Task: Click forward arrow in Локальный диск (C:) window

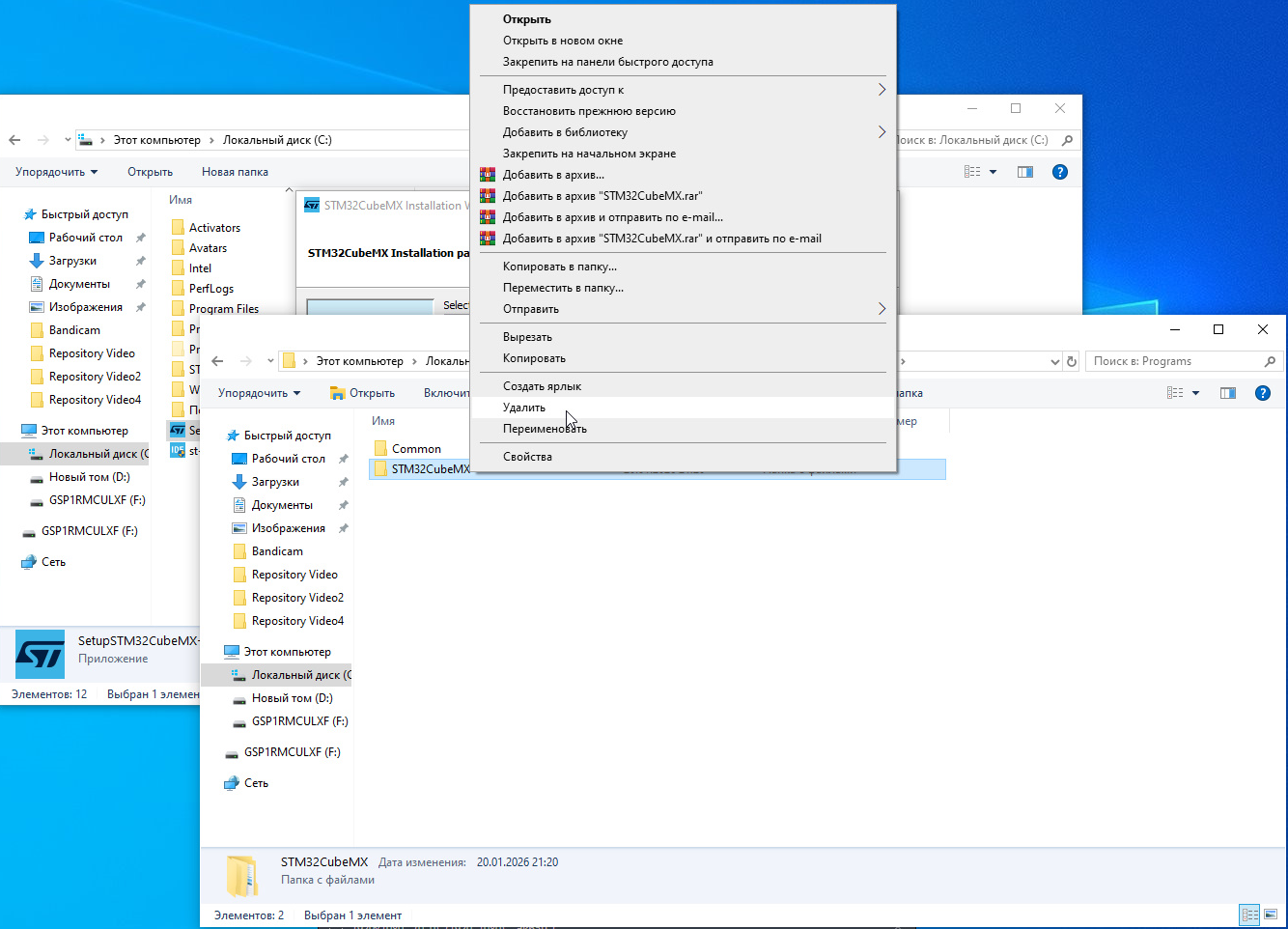Action: click(x=42, y=140)
